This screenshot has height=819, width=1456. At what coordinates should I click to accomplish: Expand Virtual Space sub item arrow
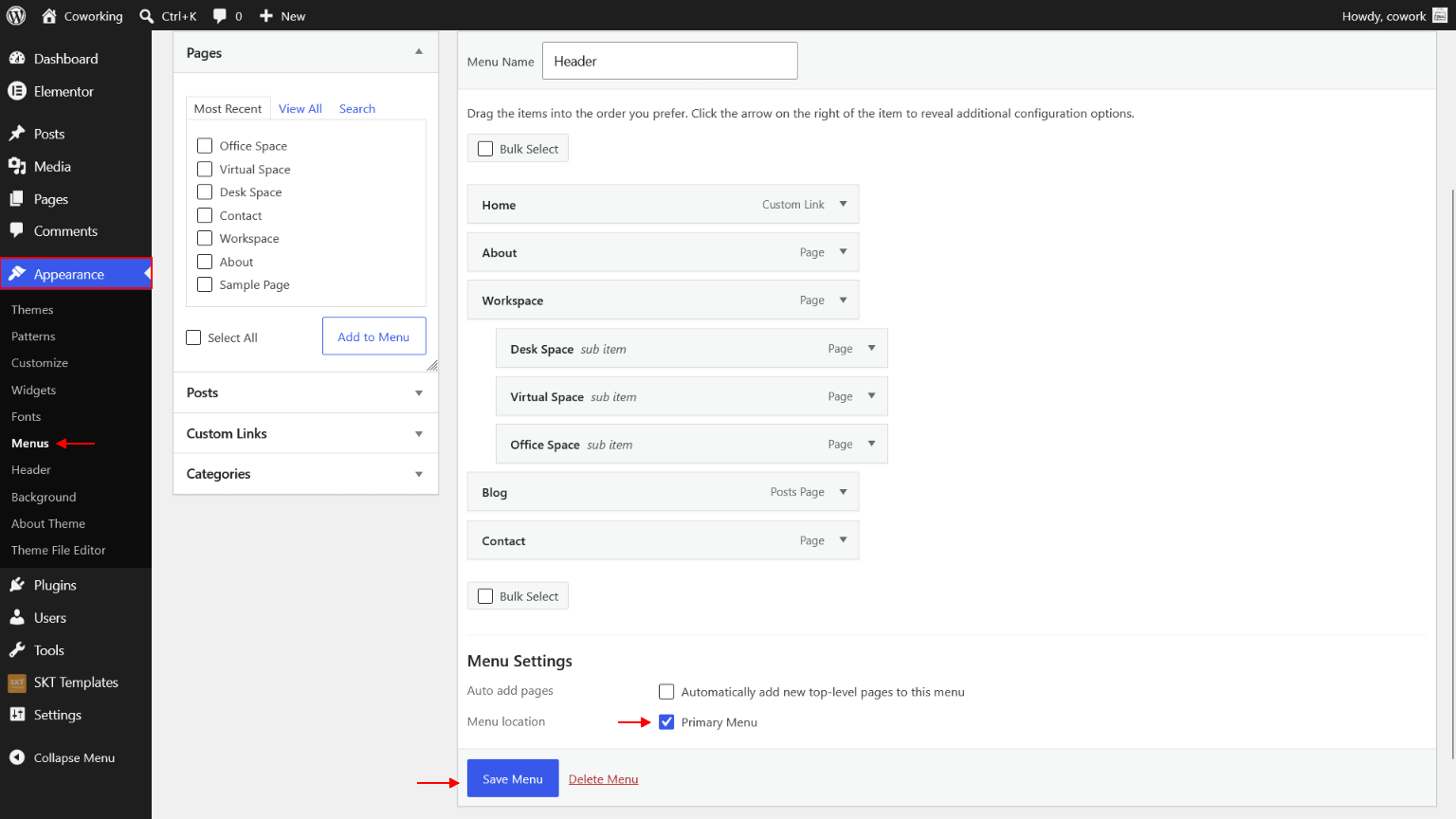[x=871, y=396]
